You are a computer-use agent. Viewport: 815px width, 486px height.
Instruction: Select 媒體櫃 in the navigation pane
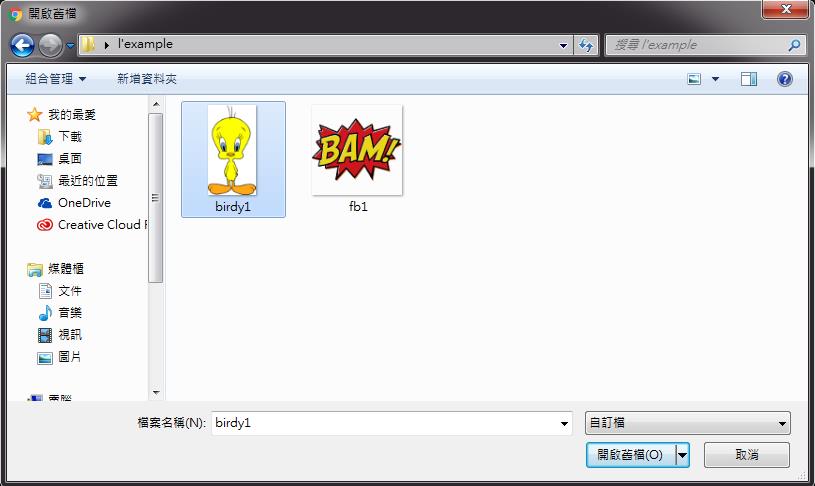click(x=65, y=269)
